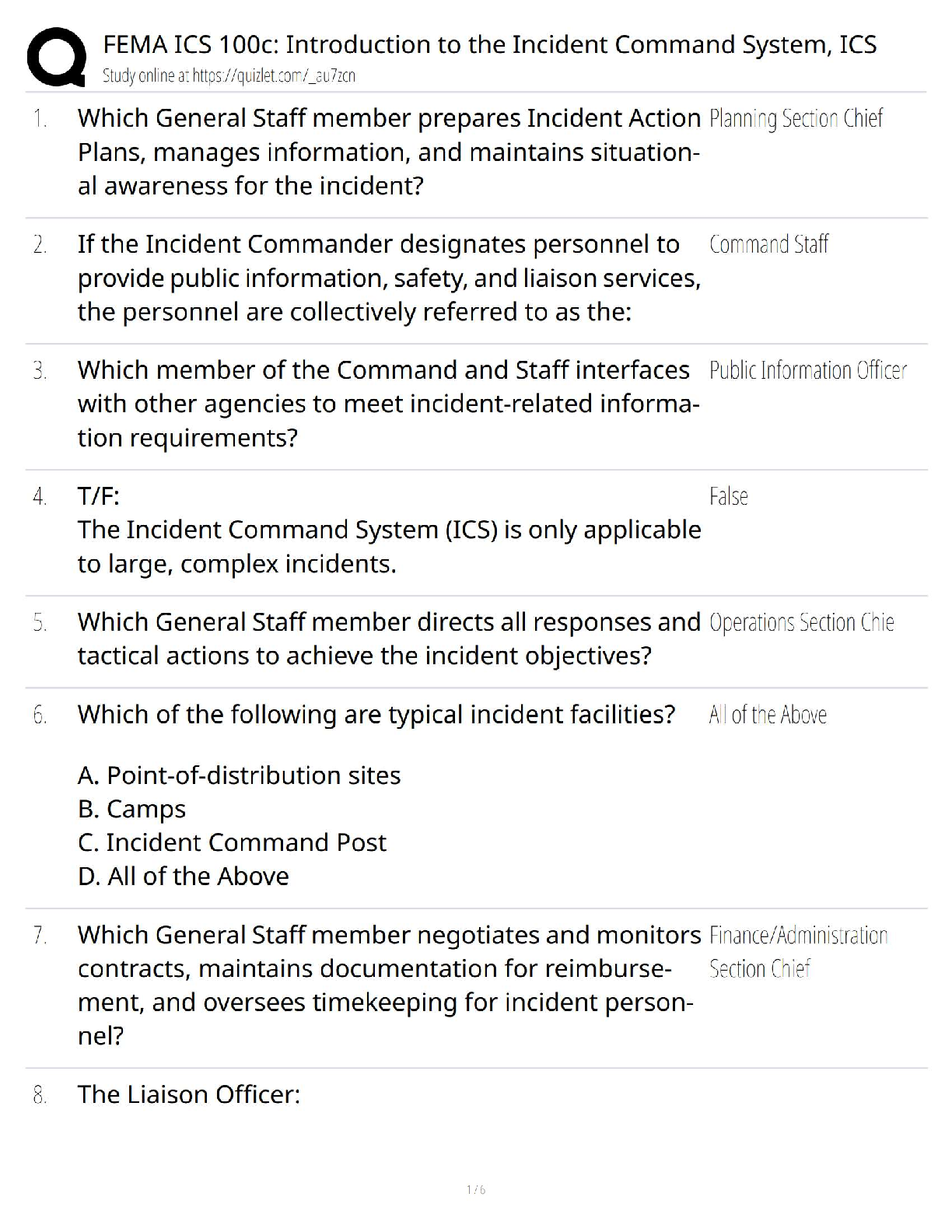Click option B. Camps

click(131, 809)
